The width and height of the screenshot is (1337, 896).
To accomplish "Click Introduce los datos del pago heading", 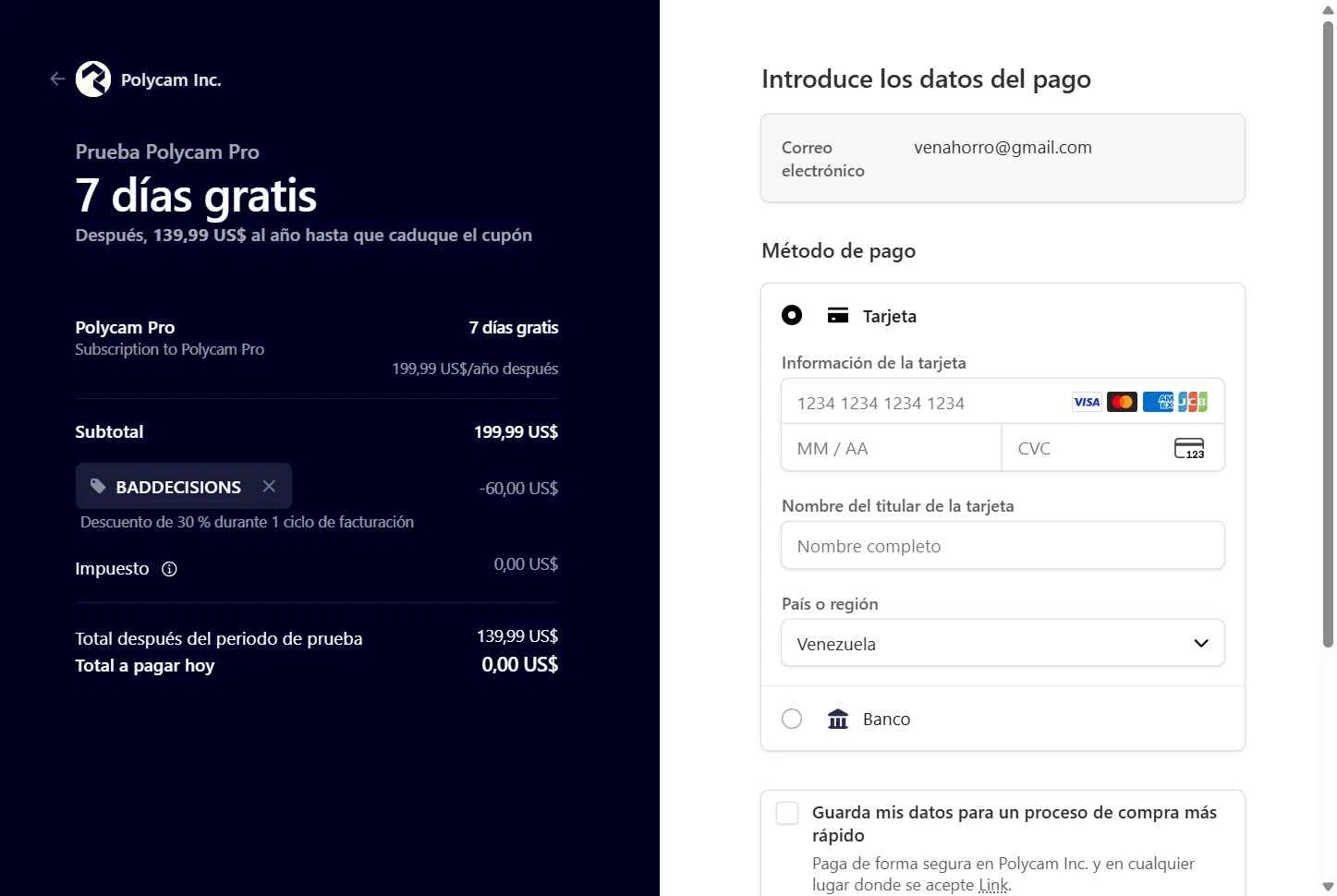I will [926, 79].
